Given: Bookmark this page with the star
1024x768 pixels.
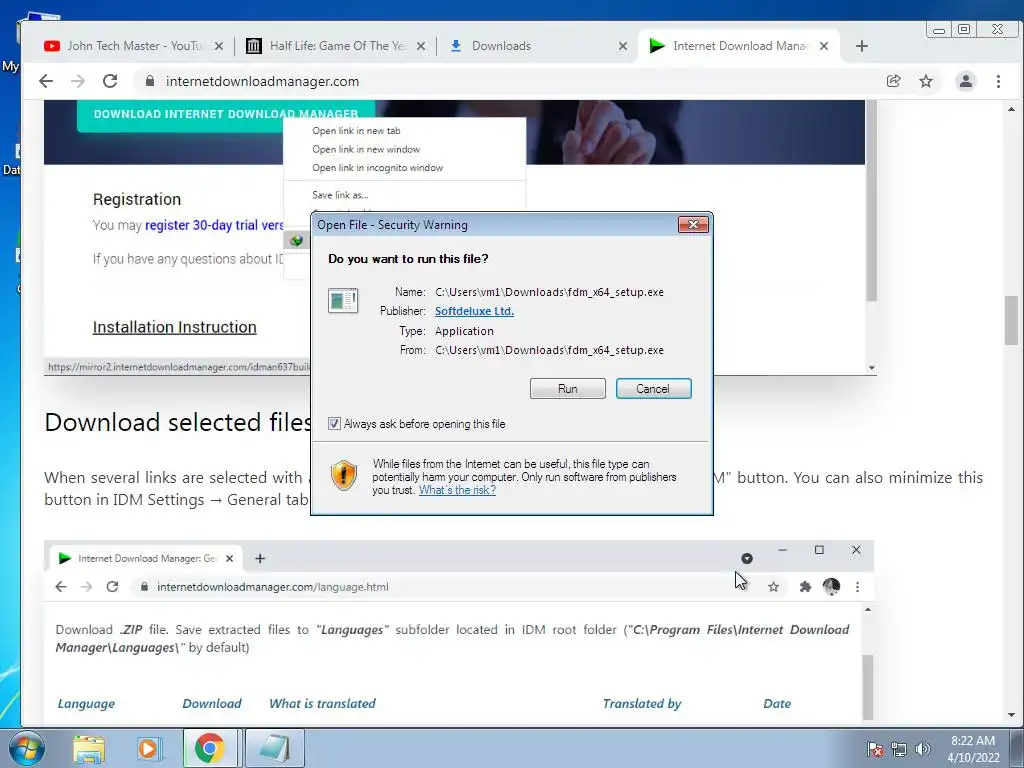Looking at the screenshot, I should click(926, 81).
